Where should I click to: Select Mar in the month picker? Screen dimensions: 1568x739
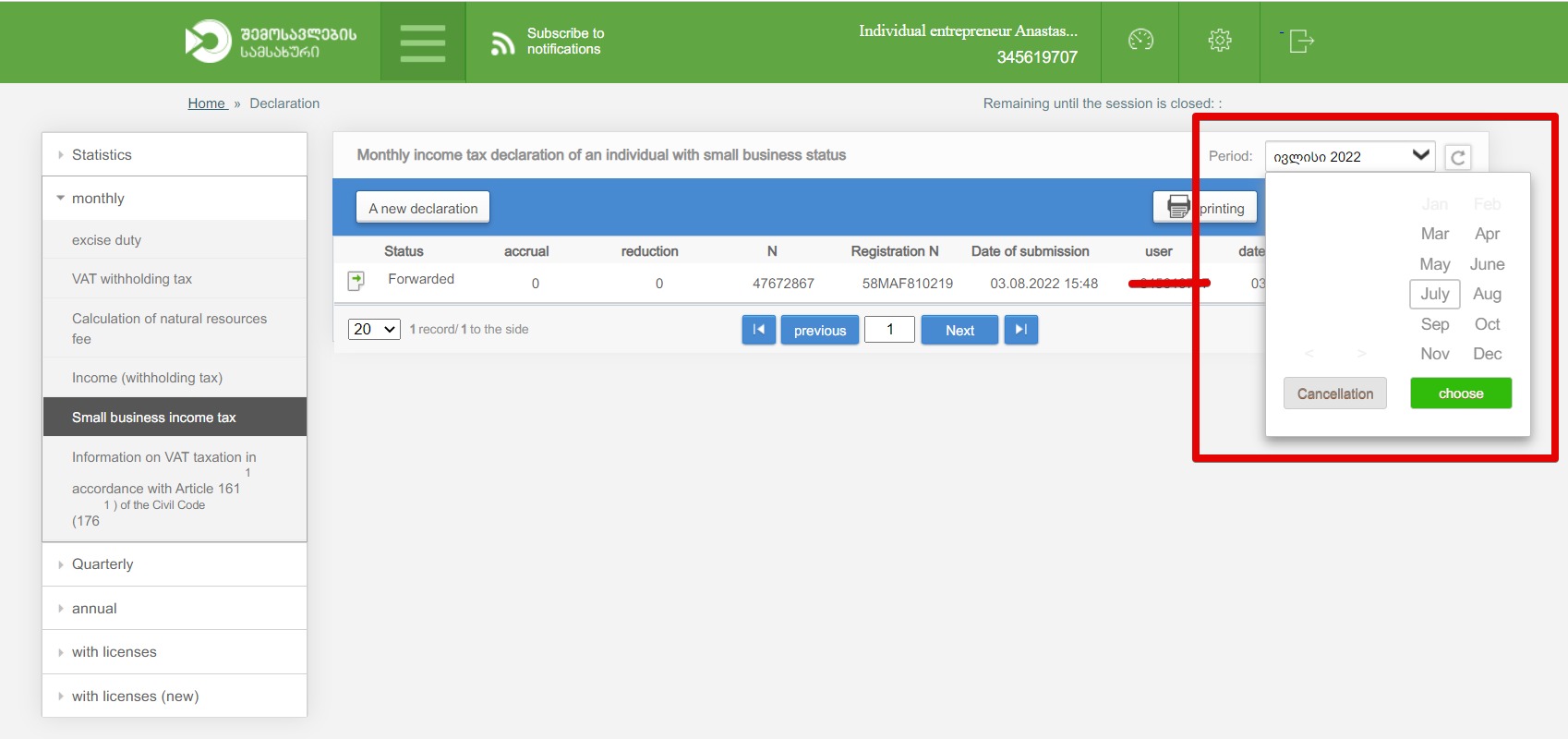point(1435,234)
